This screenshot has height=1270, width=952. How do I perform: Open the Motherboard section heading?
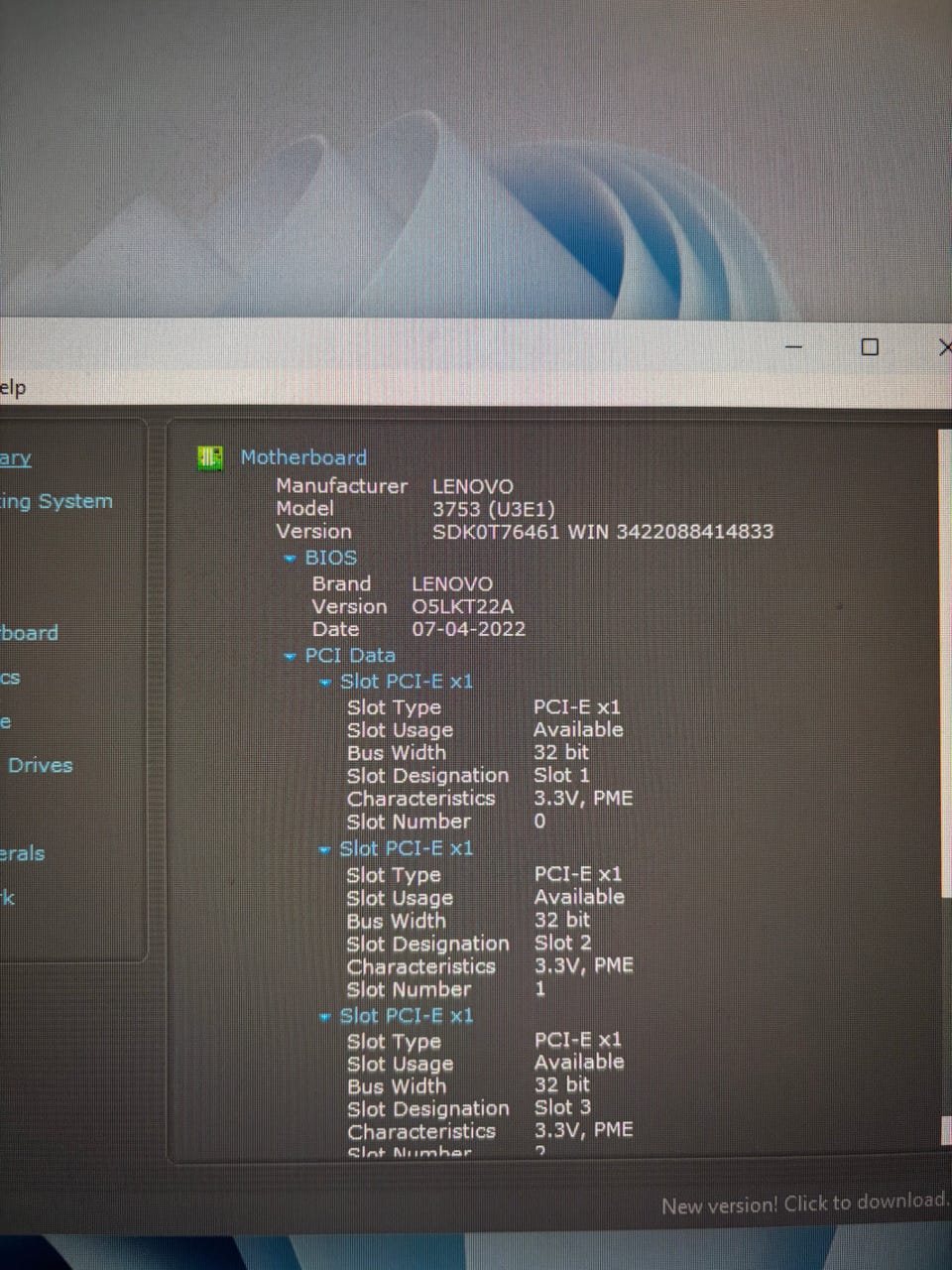tap(303, 457)
